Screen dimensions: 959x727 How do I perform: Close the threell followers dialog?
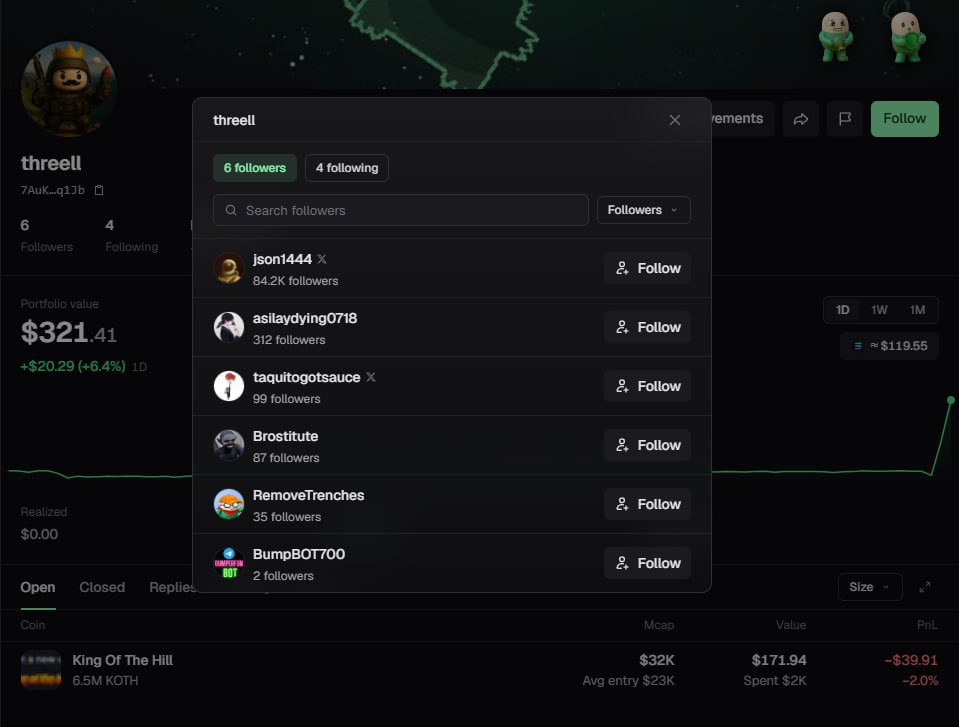point(674,120)
